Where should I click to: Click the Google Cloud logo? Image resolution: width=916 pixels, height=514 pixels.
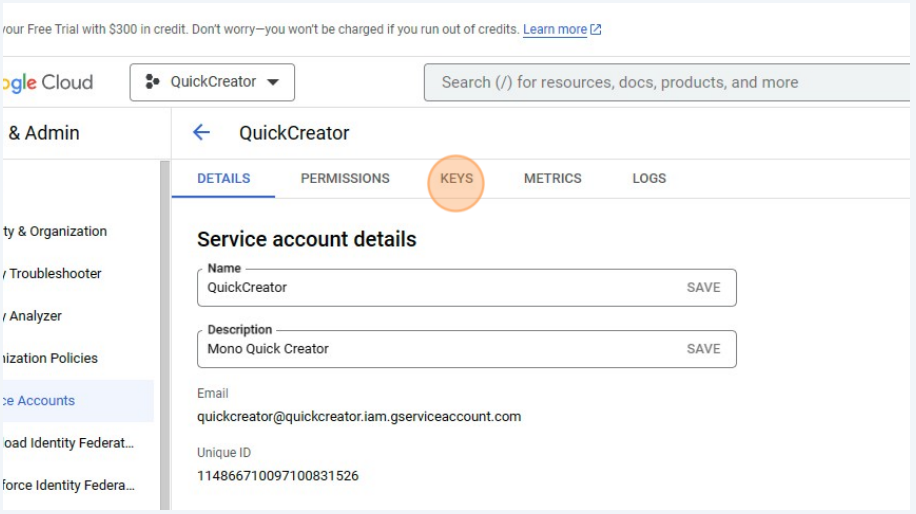coord(47,82)
